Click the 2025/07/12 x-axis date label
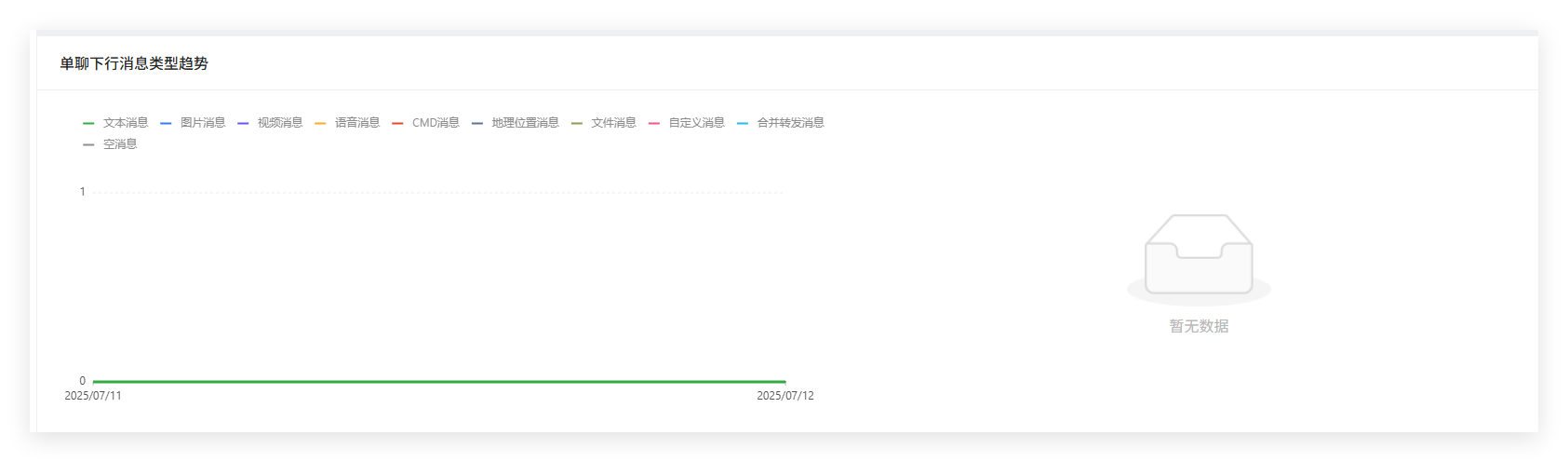The width and height of the screenshot is (1568, 462). pyautogui.click(x=784, y=396)
